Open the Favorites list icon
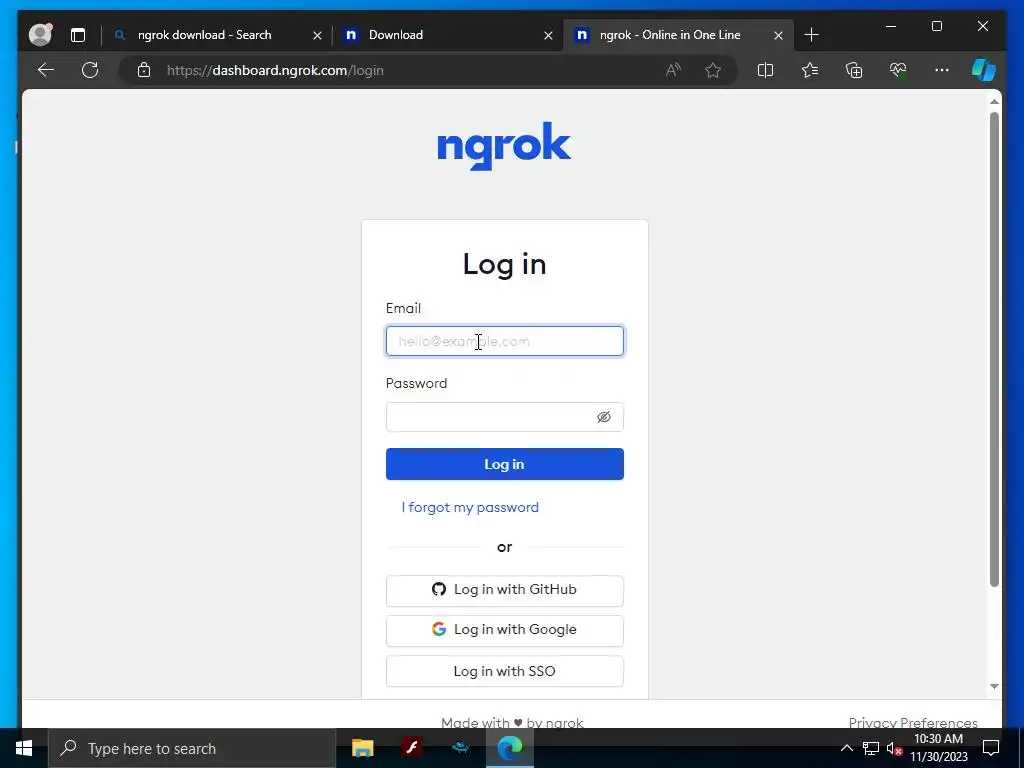This screenshot has width=1024, height=768. [x=810, y=70]
